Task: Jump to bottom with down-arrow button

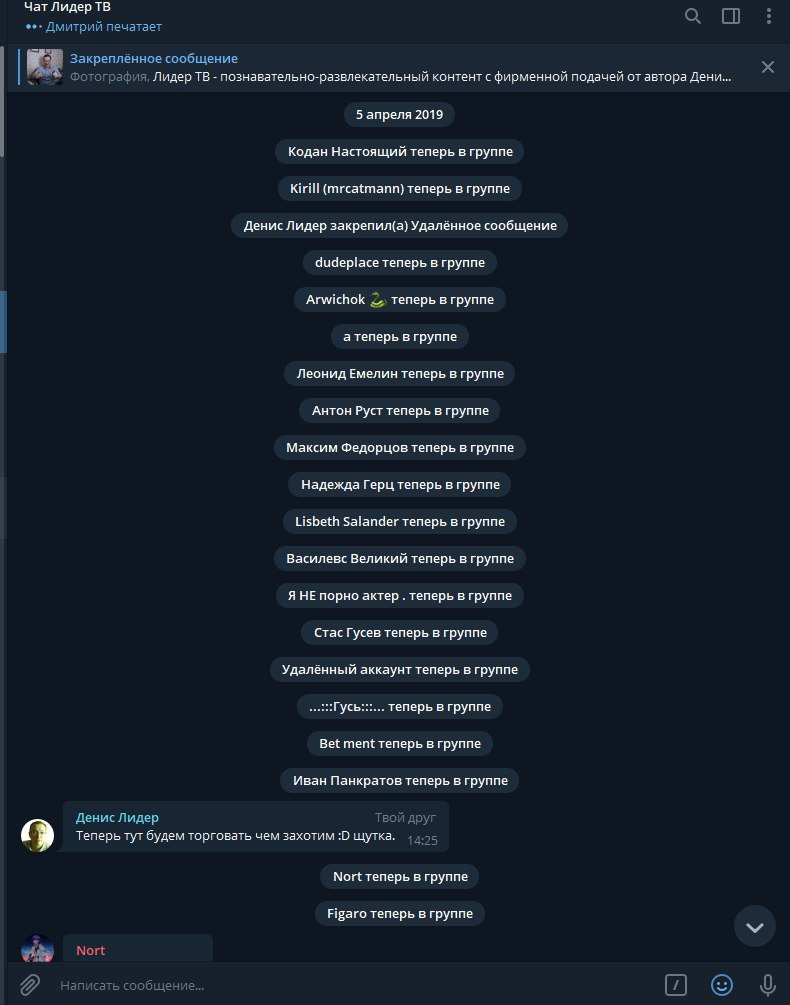Action: (755, 926)
